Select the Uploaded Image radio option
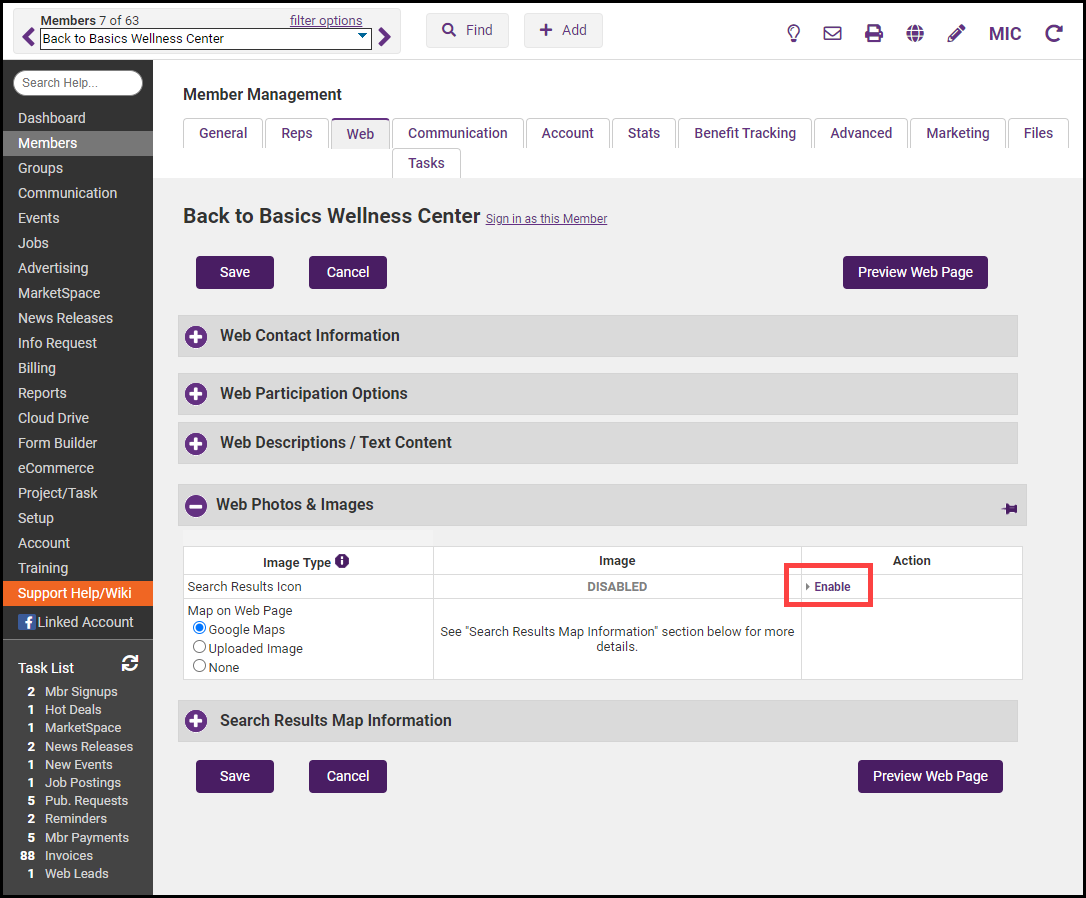 pos(200,647)
